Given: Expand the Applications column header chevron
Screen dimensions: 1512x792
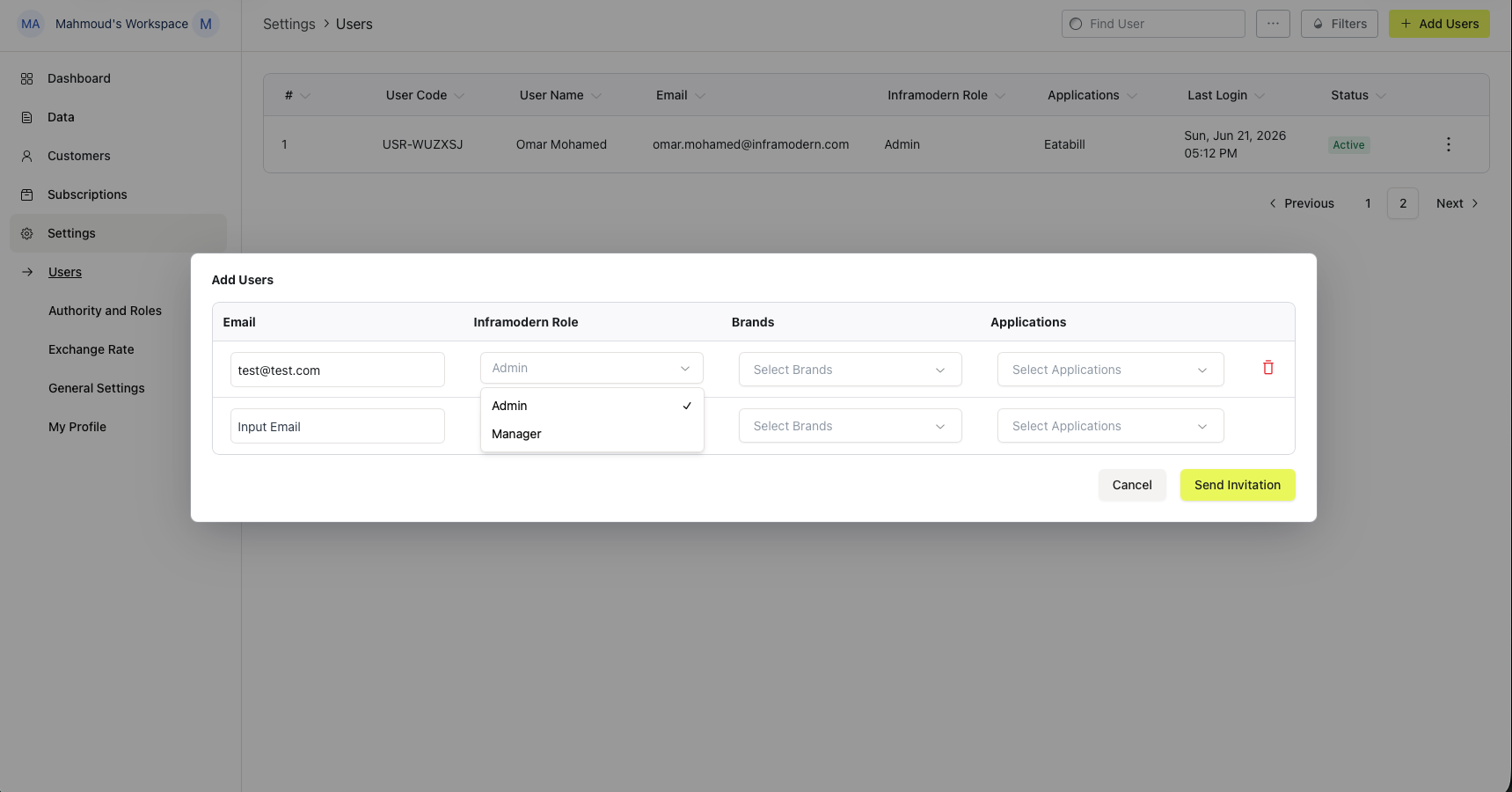Looking at the screenshot, I should coord(1132,96).
